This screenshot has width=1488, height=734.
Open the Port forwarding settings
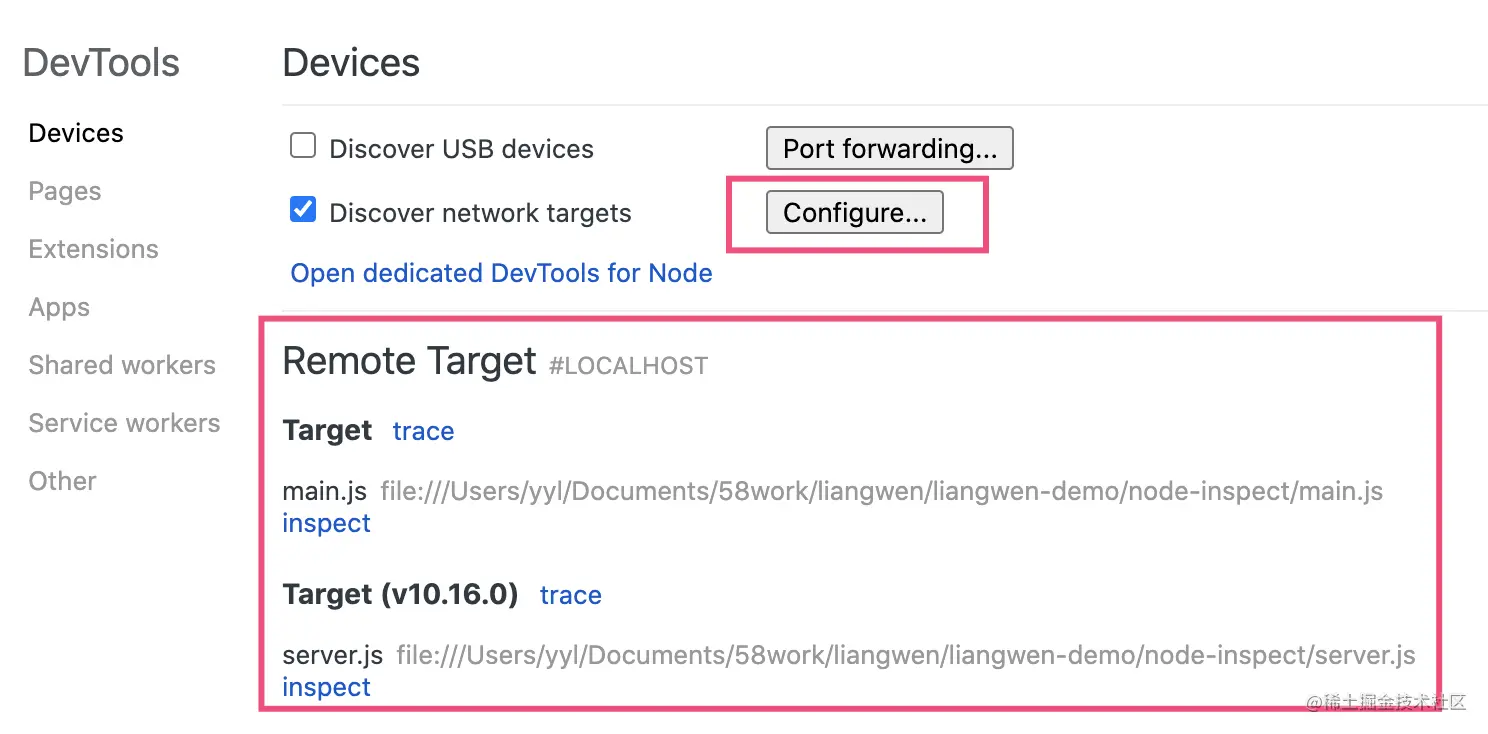coord(889,149)
